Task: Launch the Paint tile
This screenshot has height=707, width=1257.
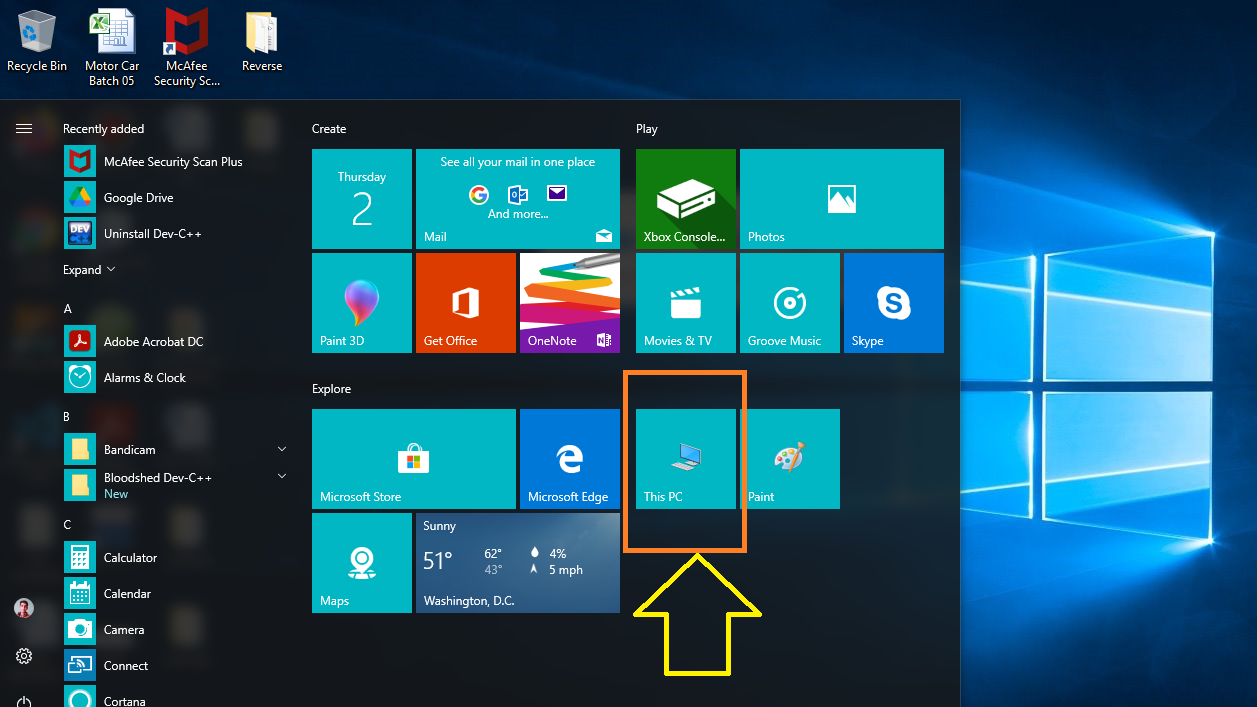Action: pyautogui.click(x=790, y=459)
